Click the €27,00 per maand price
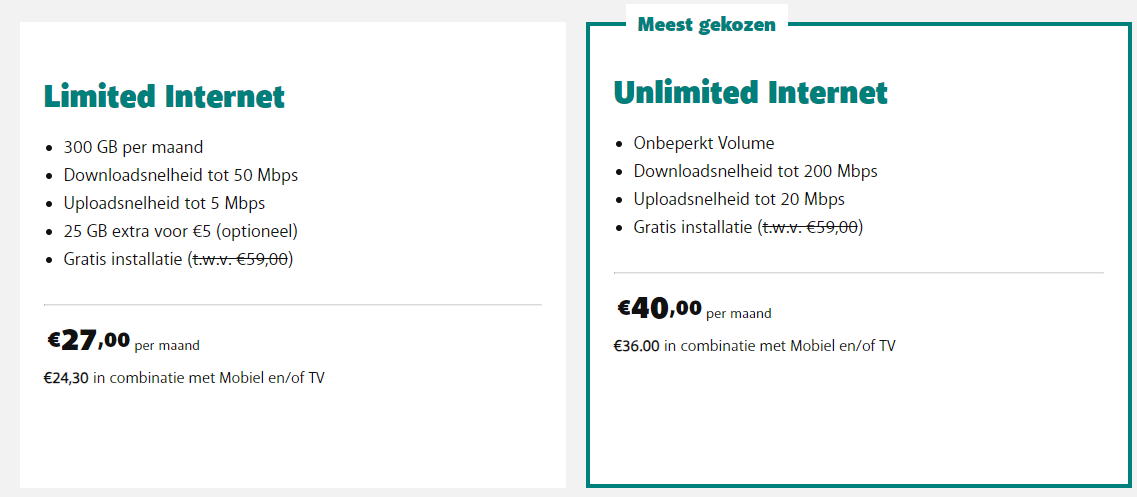1137x497 pixels. pyautogui.click(x=123, y=340)
